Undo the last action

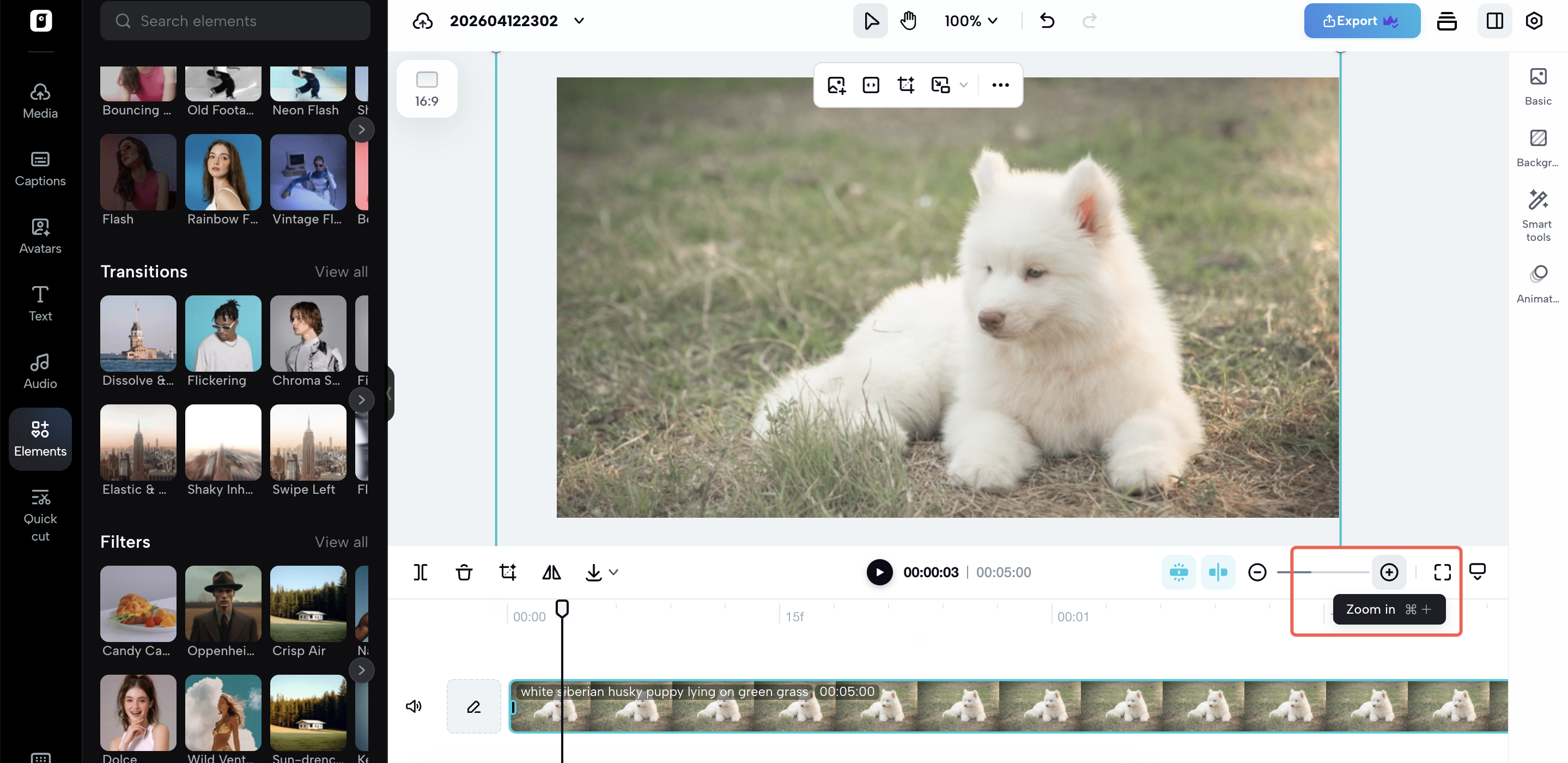pos(1047,20)
